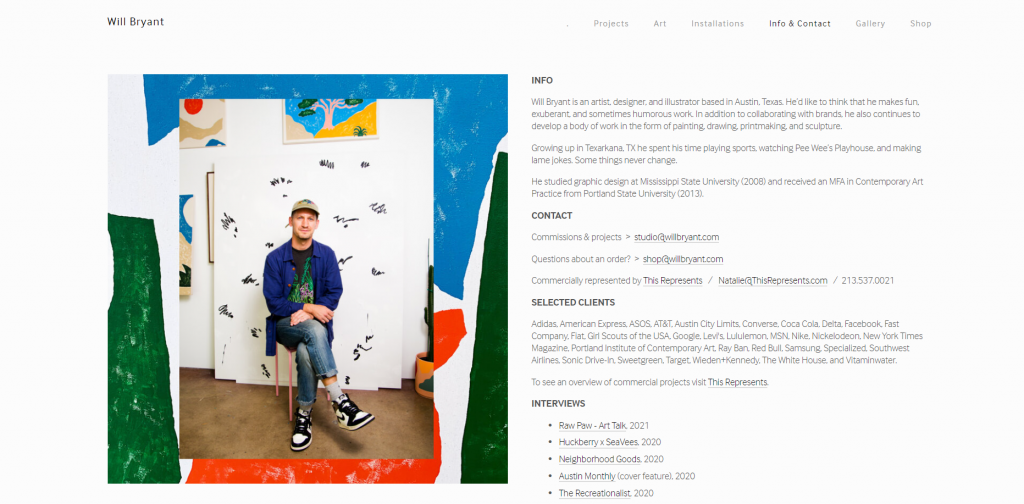Click the 213.537.0021 phone number
The width and height of the screenshot is (1024, 504).
point(868,281)
